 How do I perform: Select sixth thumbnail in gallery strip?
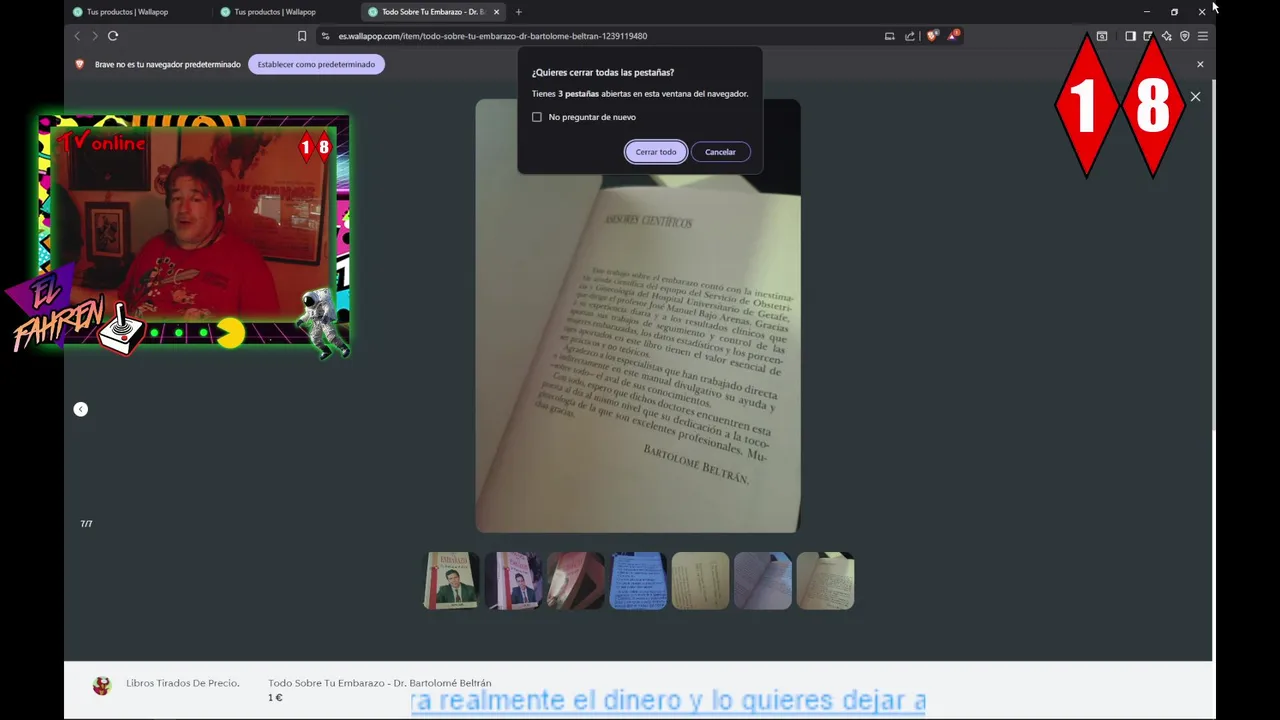(763, 580)
